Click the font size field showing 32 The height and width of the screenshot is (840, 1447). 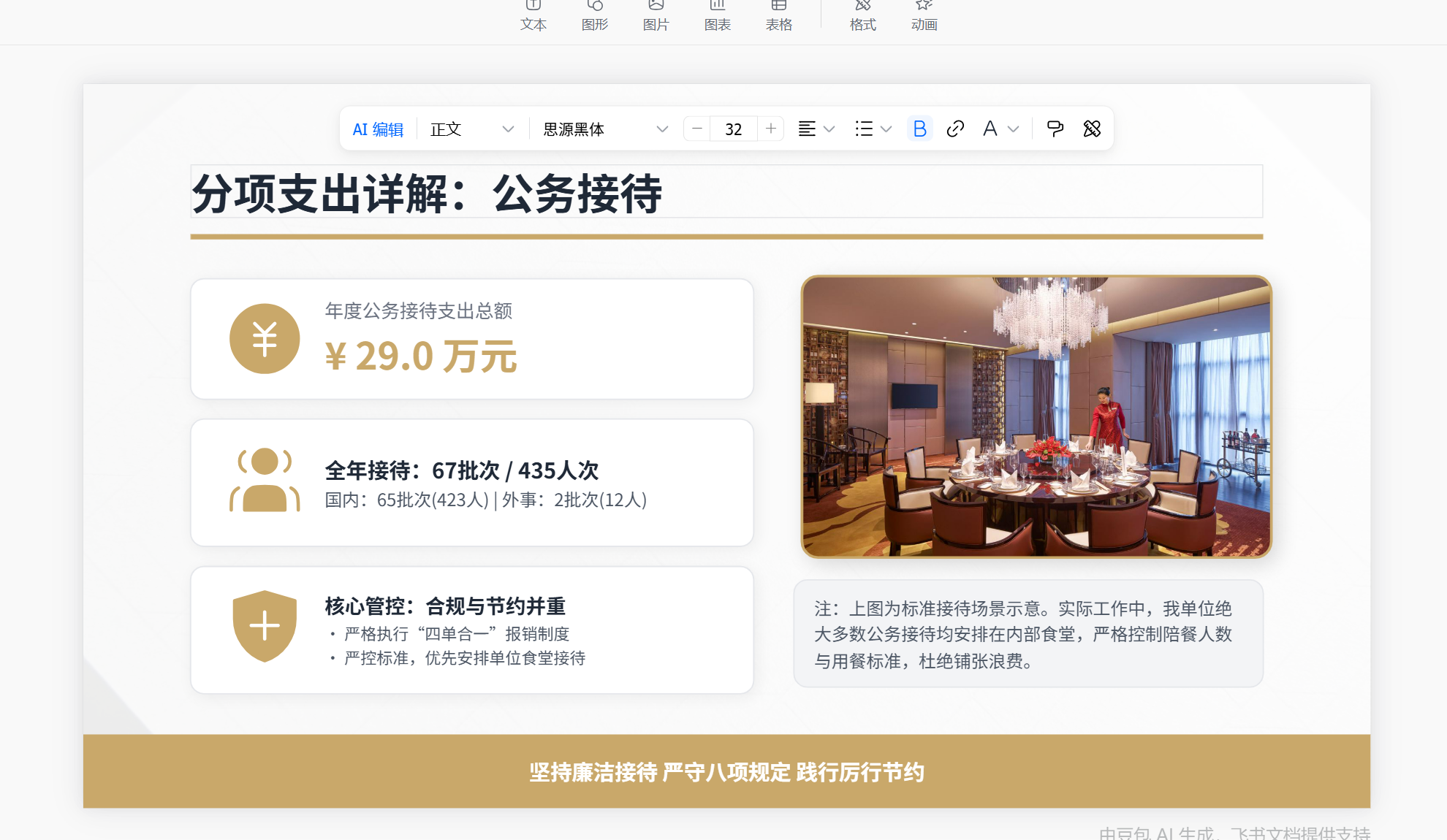point(733,129)
